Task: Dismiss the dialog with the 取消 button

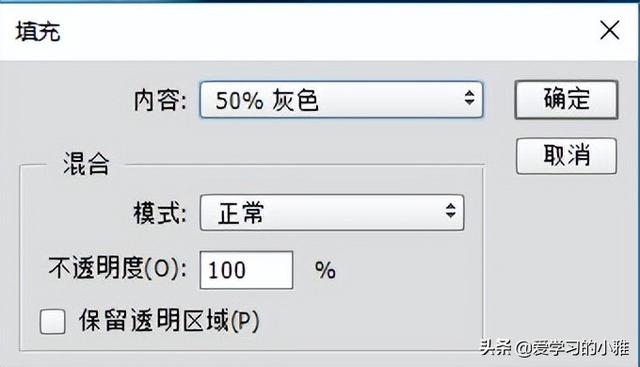Action: click(x=567, y=156)
